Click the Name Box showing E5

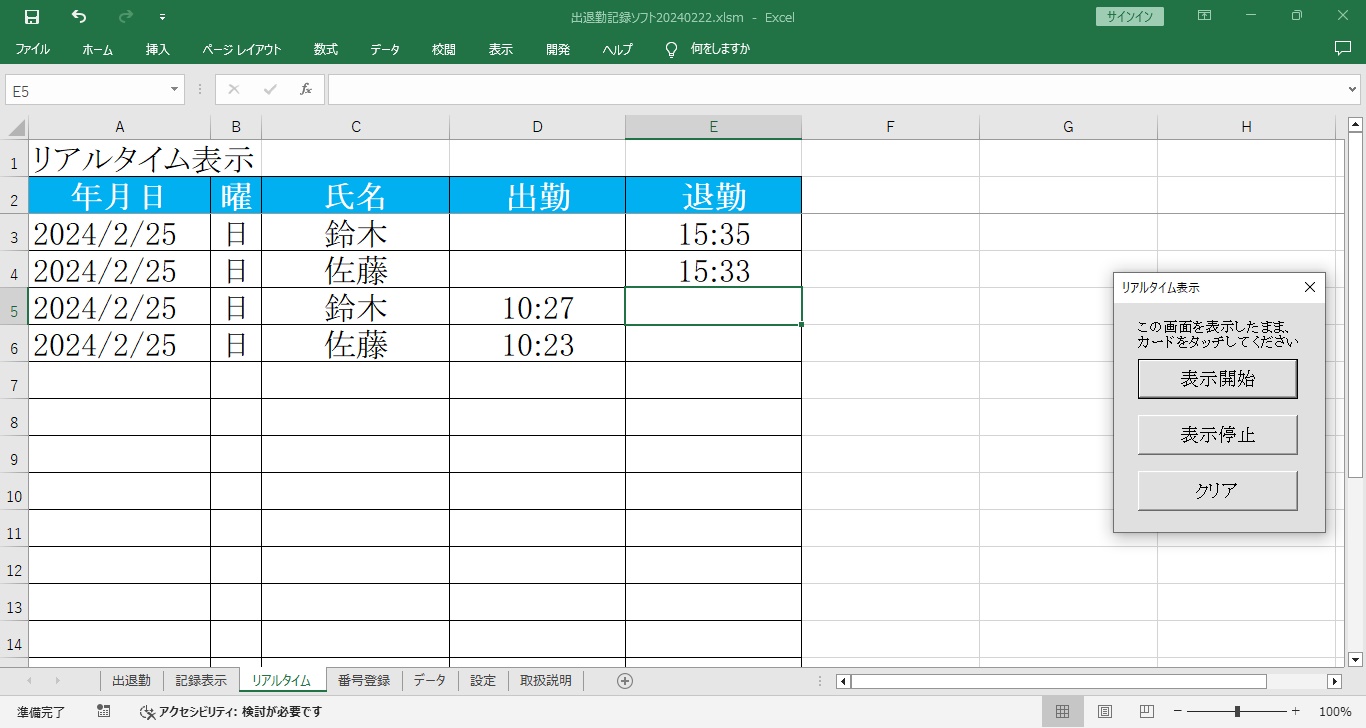(x=87, y=90)
